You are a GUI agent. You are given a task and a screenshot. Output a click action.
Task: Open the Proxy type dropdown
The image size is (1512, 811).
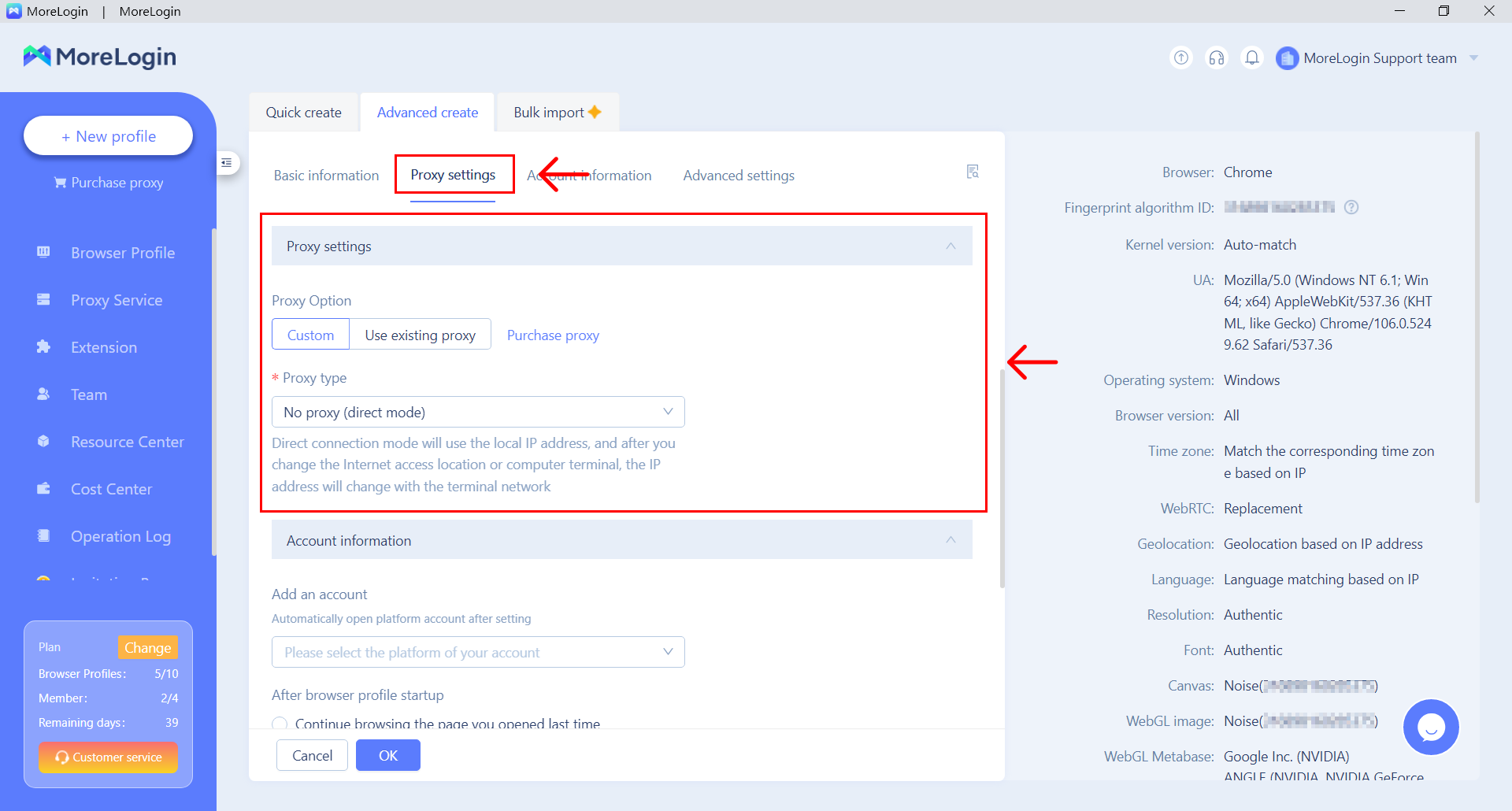coord(478,412)
